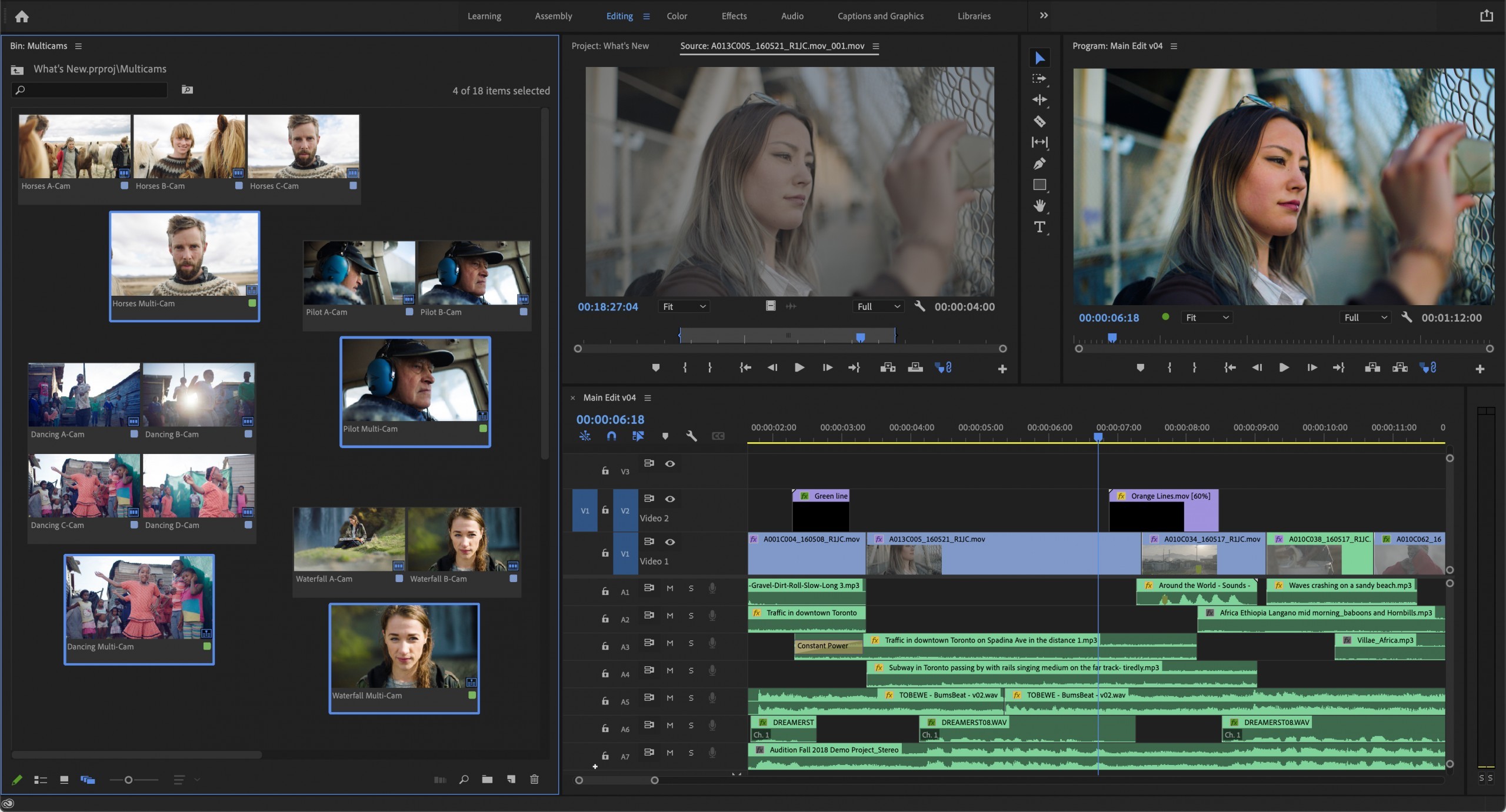
Task: Open Source monitor Fit zoom dropdown
Action: tap(684, 306)
